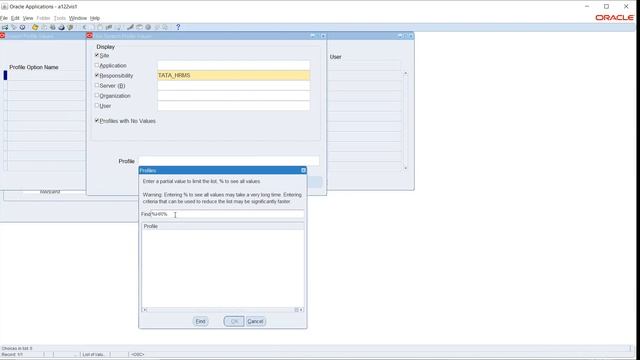Click scroll-down arrow in System Profile Values window

click(405, 168)
